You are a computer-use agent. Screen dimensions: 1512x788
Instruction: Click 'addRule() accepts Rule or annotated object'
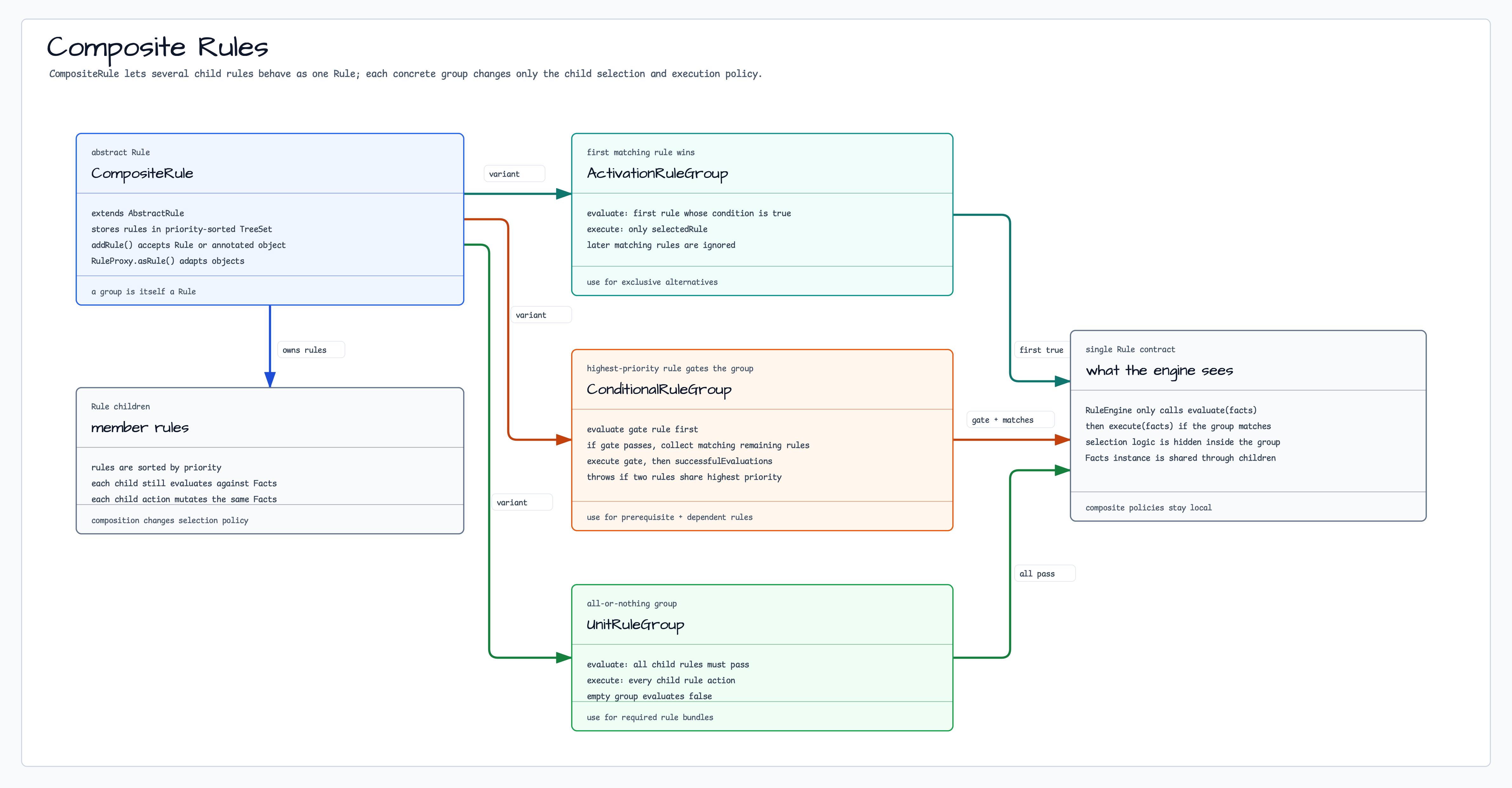[188, 245]
